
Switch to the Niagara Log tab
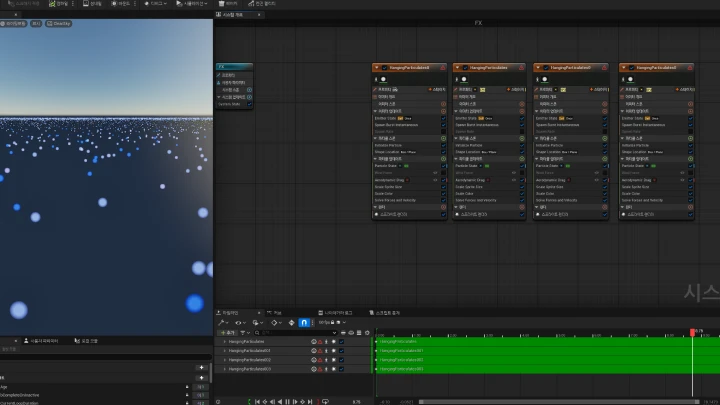(335, 313)
